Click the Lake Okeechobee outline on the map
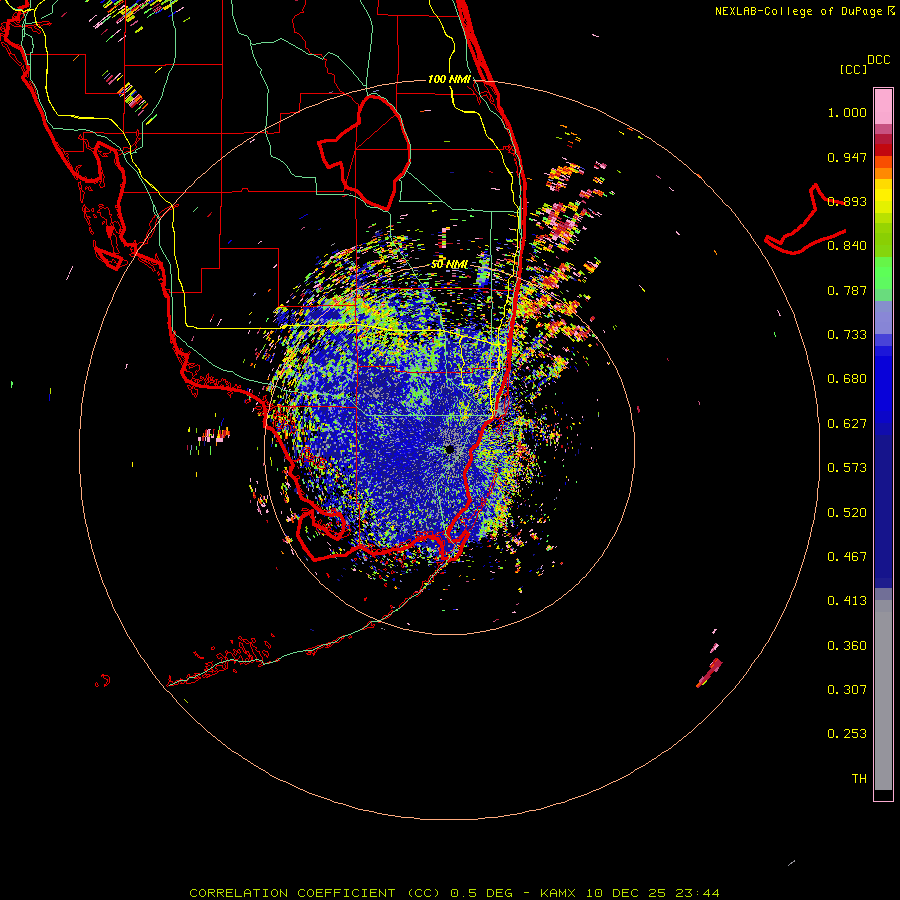The height and width of the screenshot is (900, 900). click(x=364, y=153)
